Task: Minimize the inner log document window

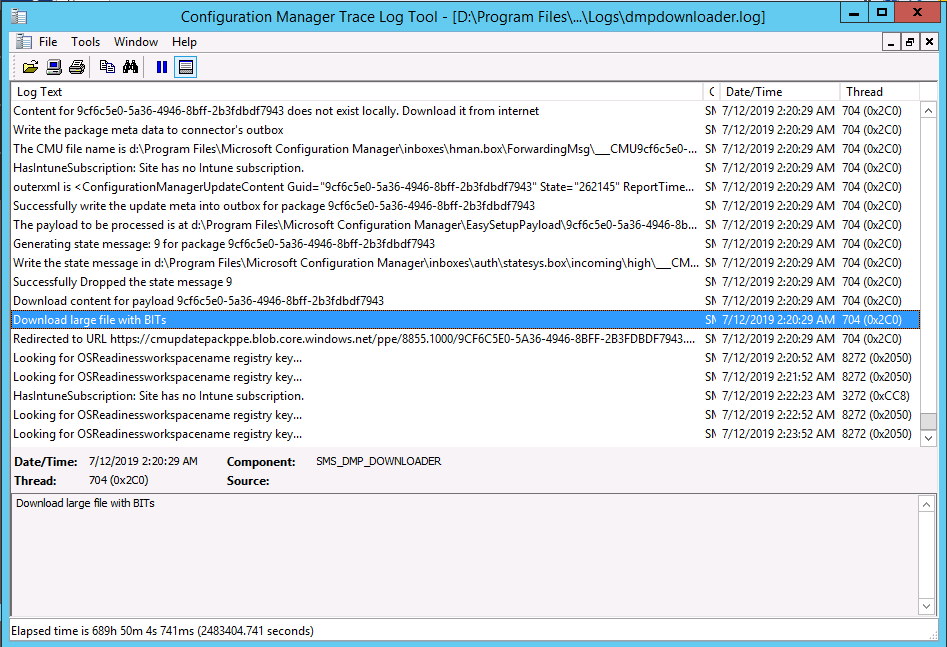Action: (891, 42)
